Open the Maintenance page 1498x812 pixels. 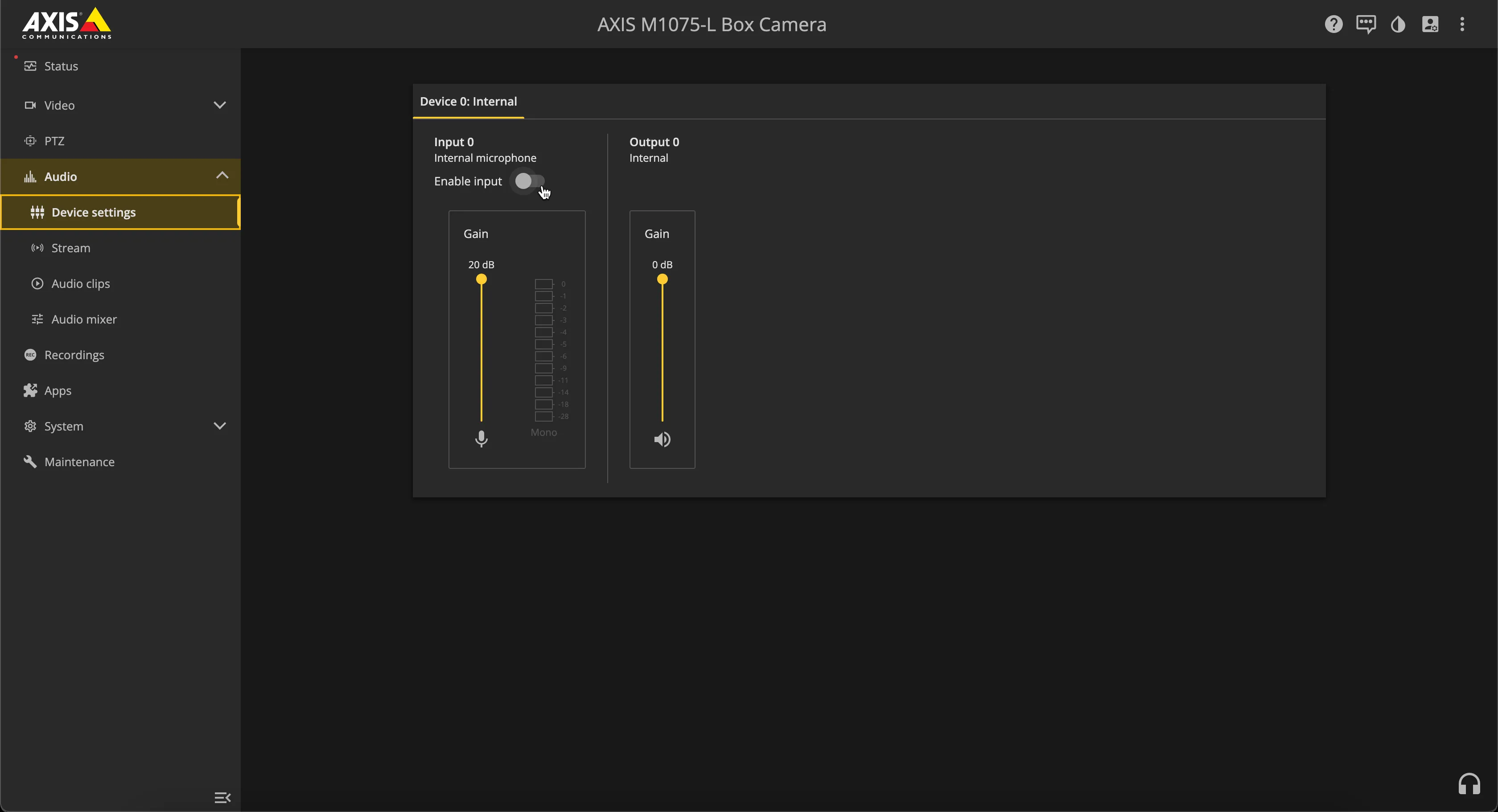coord(120,462)
